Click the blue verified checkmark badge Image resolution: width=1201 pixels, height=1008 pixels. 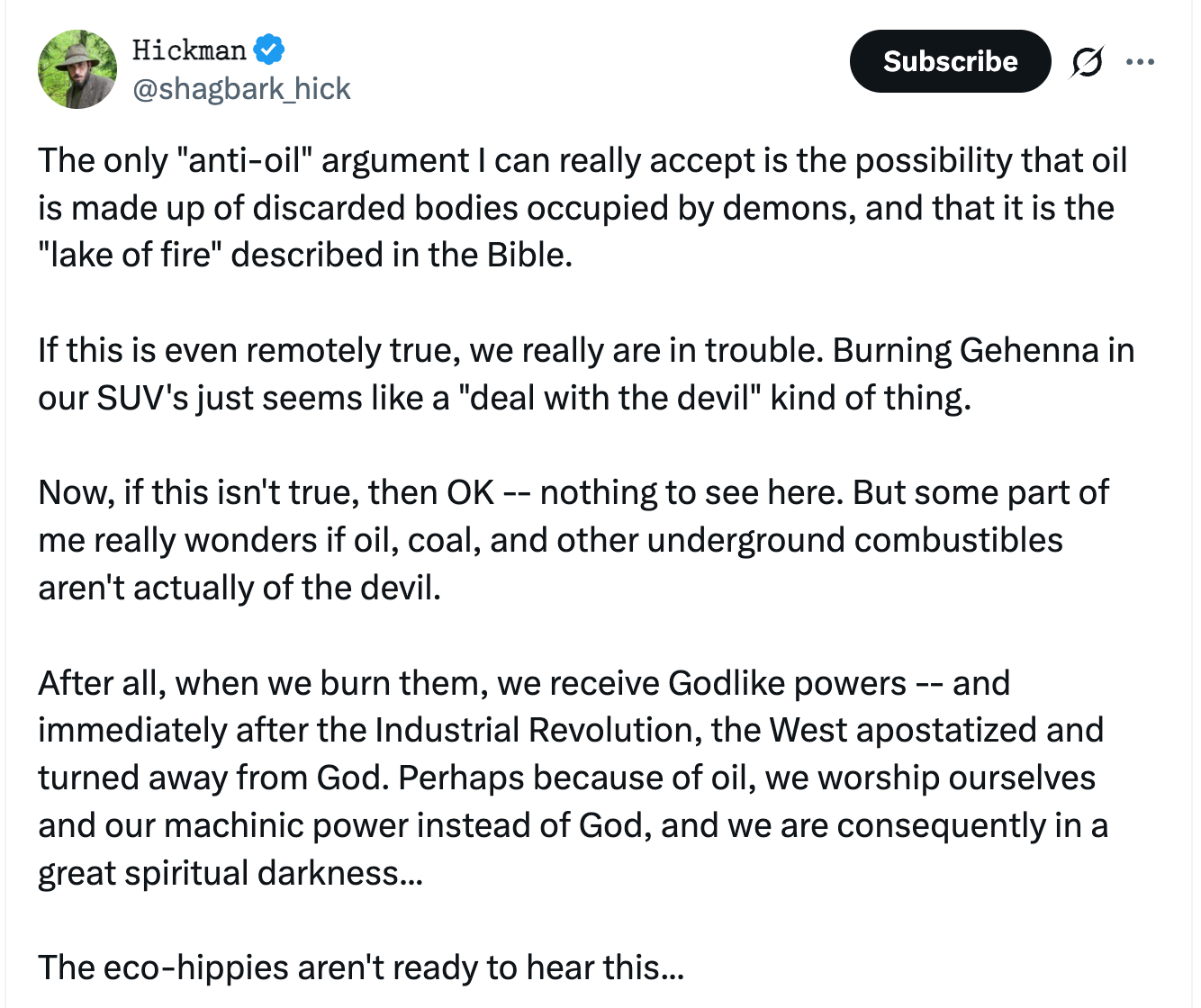[x=268, y=49]
